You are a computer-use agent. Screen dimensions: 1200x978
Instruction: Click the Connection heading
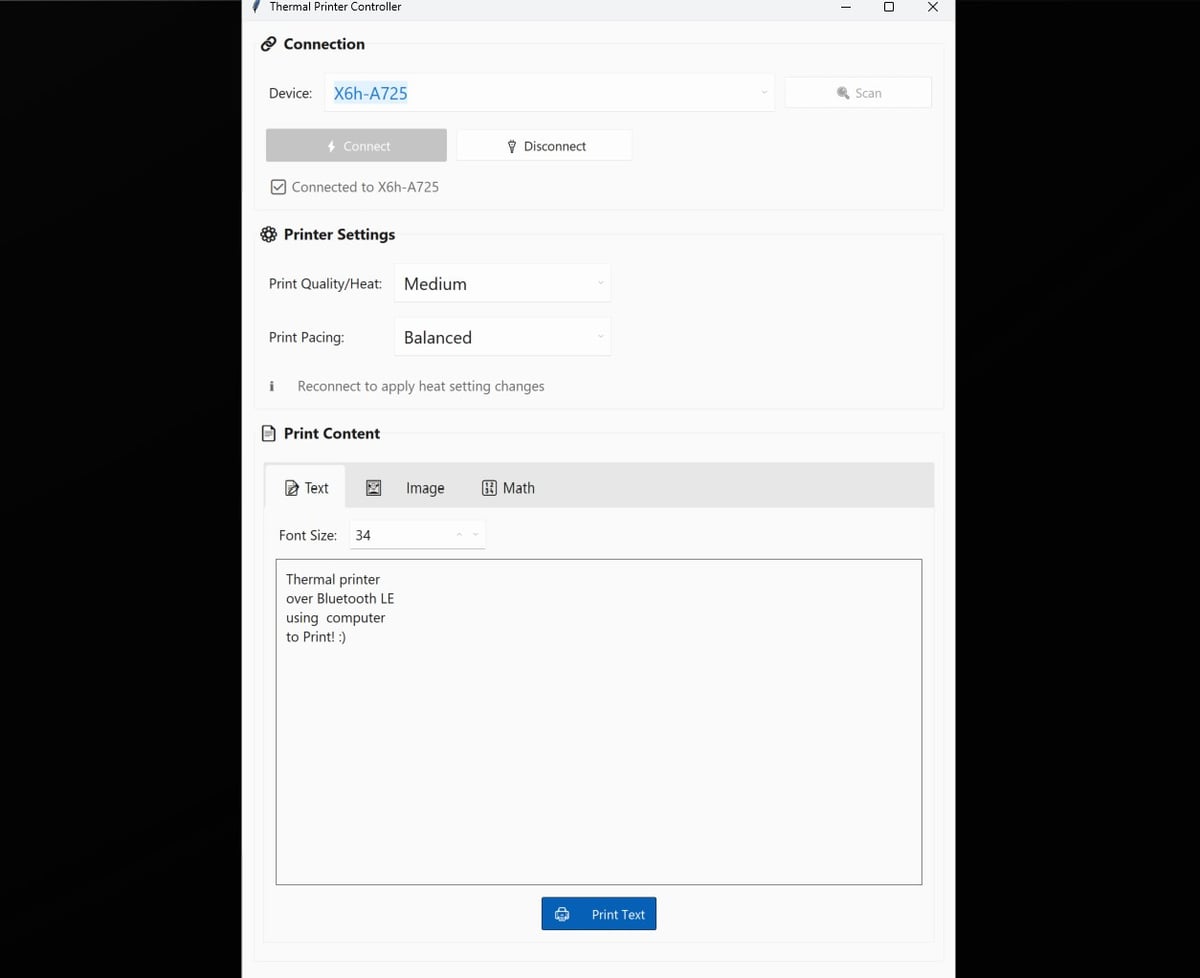[x=324, y=44]
